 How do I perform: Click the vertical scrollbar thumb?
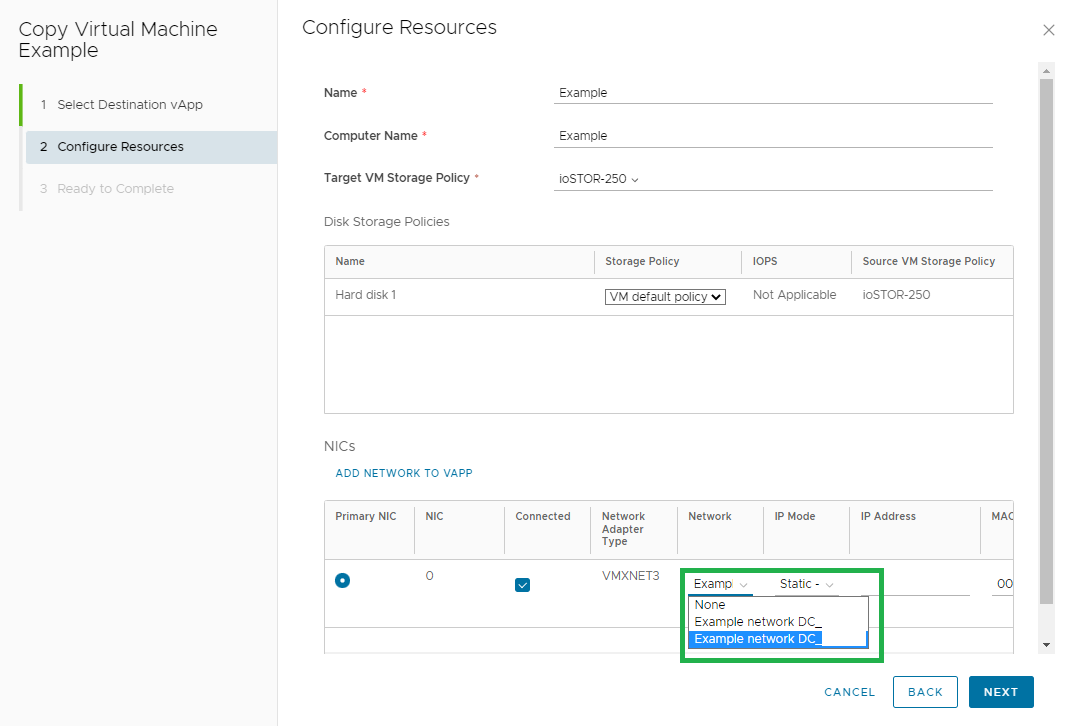point(1046,341)
